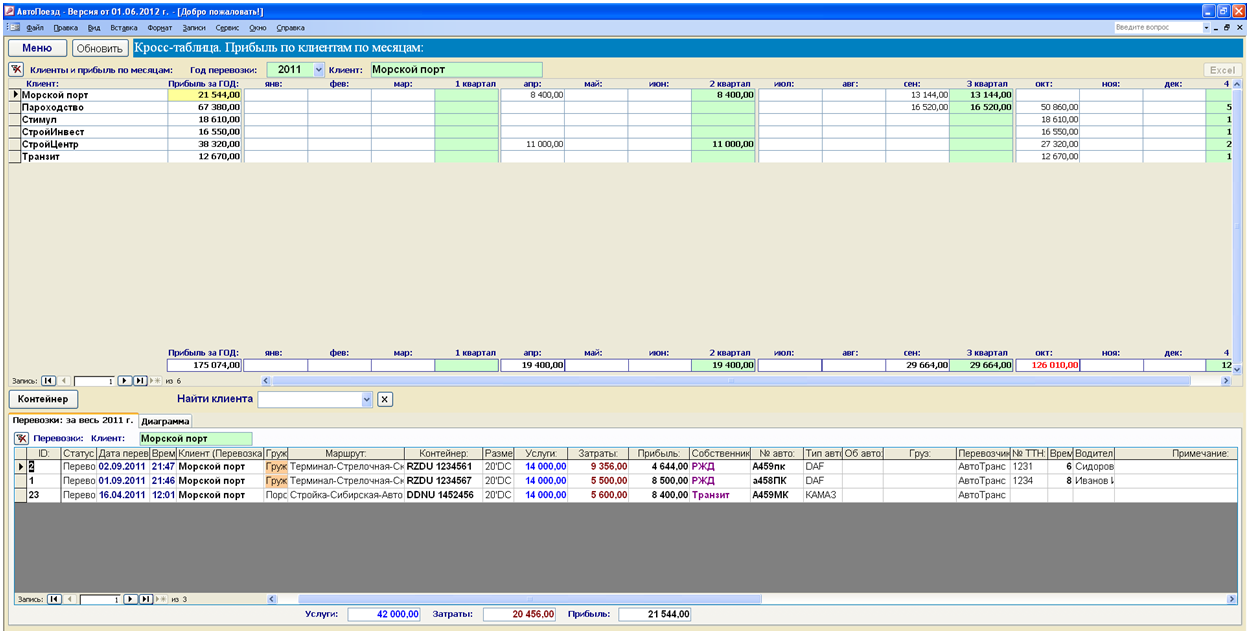Click the vehicle number cell А459МК
The width and height of the screenshot is (1250, 631).
point(777,495)
